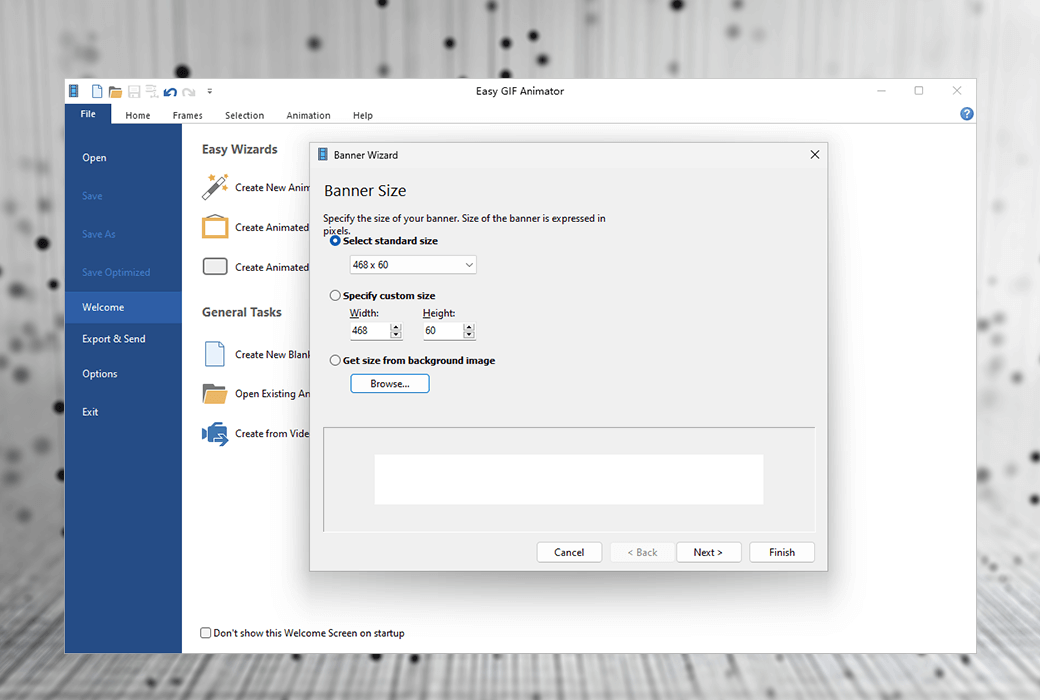
Task: Click the 'Create New Blank' task label
Action: click(x=272, y=354)
